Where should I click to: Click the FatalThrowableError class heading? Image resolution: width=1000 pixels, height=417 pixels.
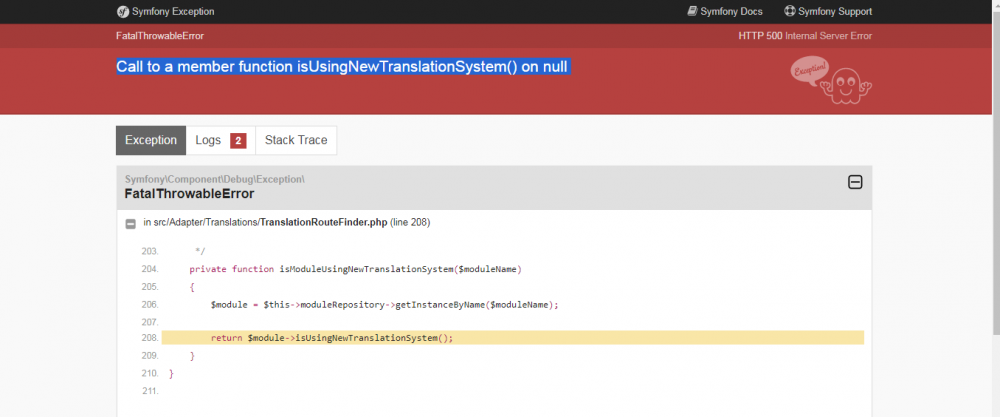[189, 194]
